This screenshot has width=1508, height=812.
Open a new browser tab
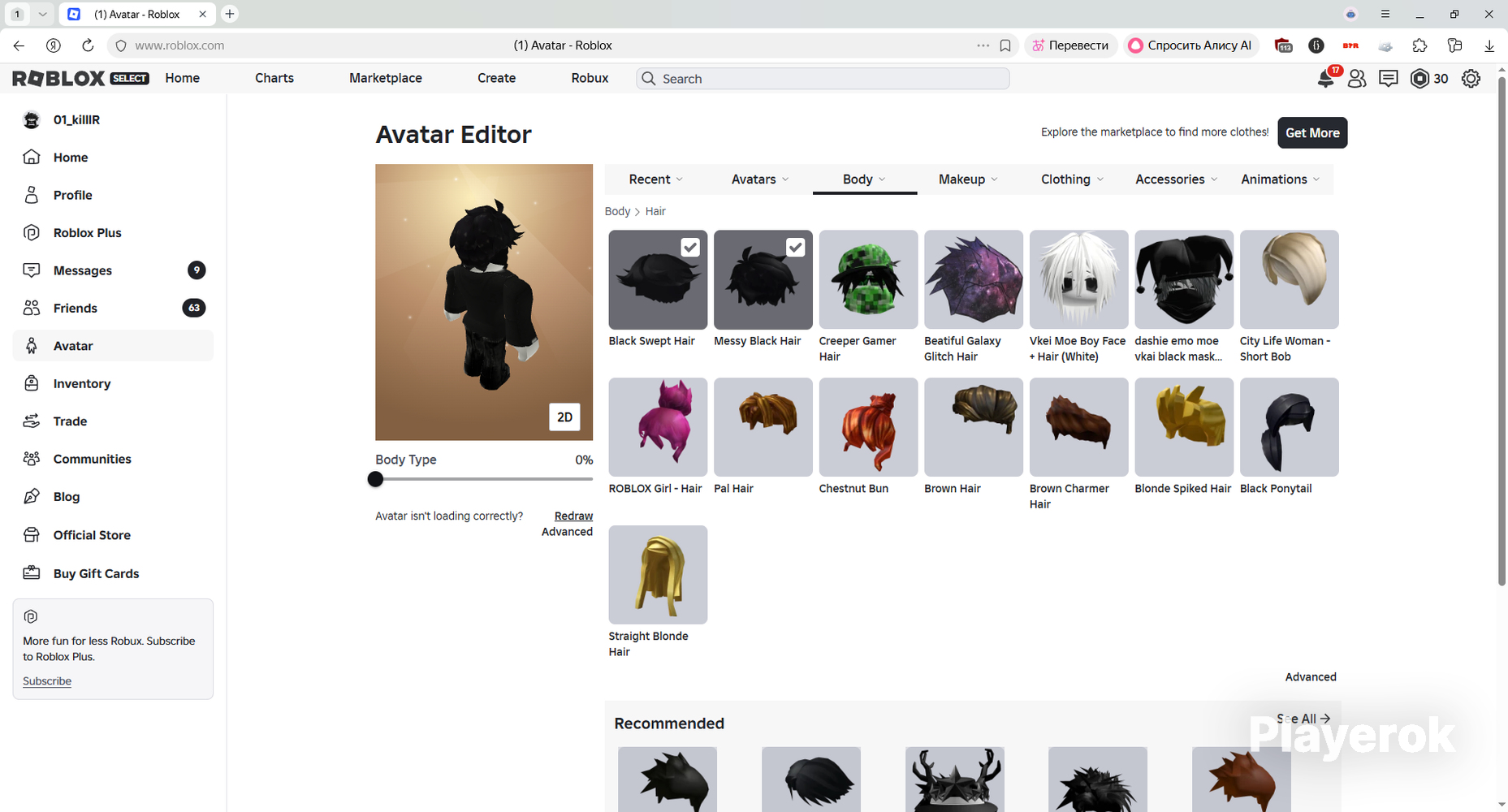pyautogui.click(x=230, y=14)
